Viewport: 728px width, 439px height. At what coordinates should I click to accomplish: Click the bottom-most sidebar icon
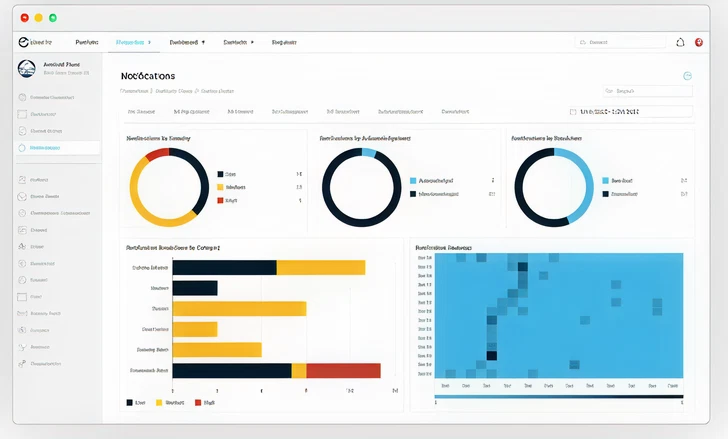coord(22,364)
